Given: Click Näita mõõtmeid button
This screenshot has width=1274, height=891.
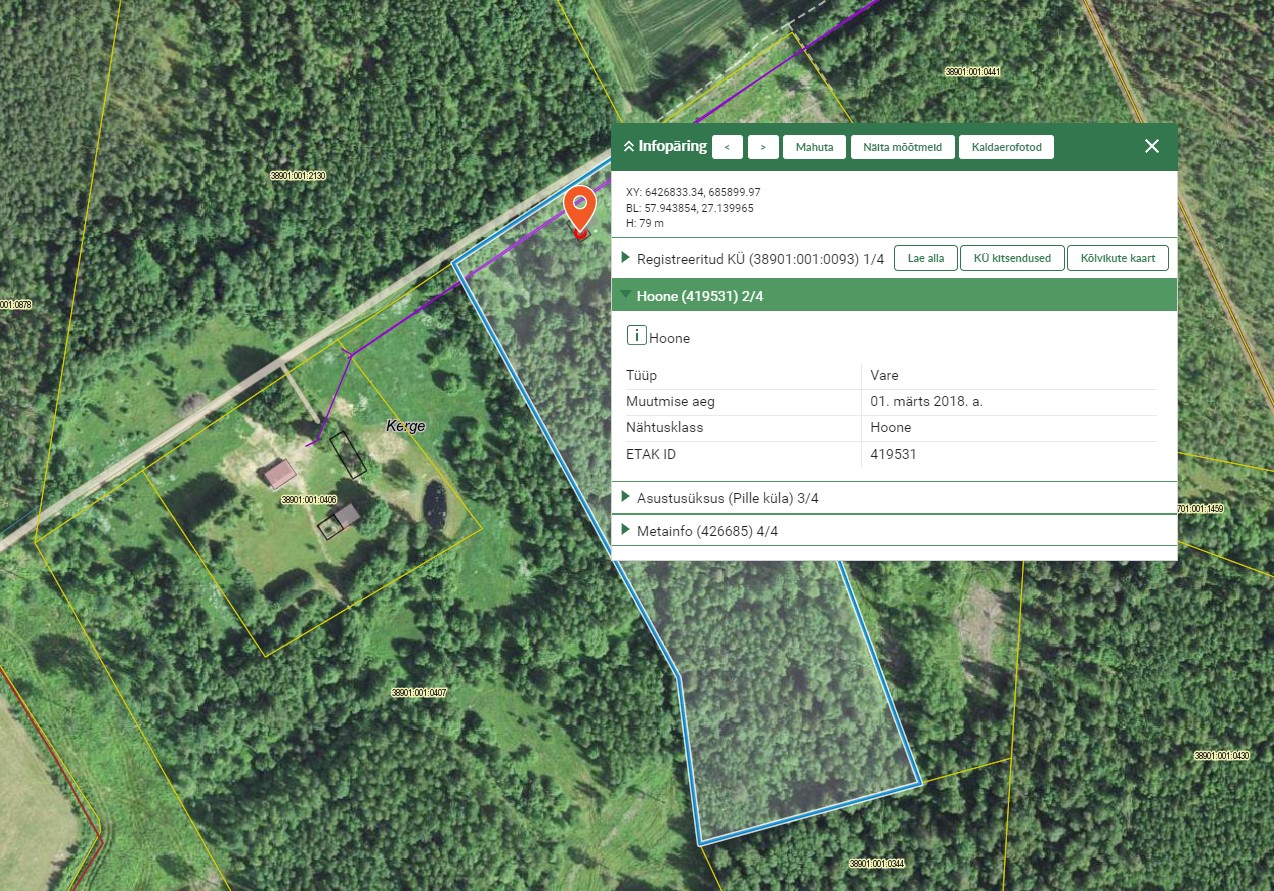Looking at the screenshot, I should coord(902,147).
